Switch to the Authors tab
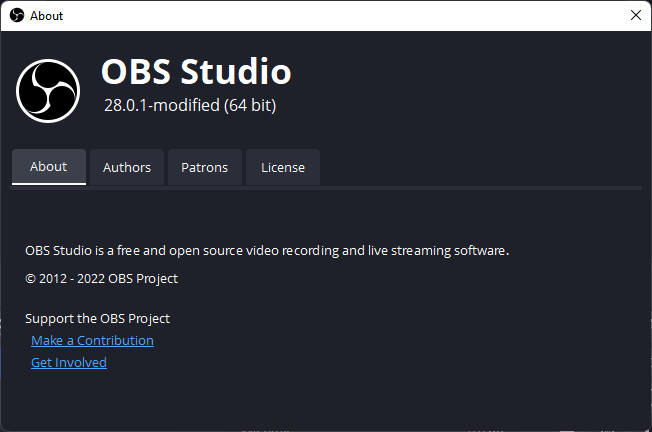652x432 pixels. (127, 167)
